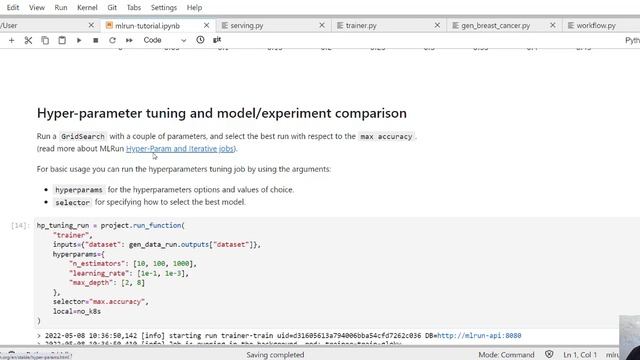Click the clock icon in notebook toolbar
The height and width of the screenshot is (360, 640).
coord(200,40)
